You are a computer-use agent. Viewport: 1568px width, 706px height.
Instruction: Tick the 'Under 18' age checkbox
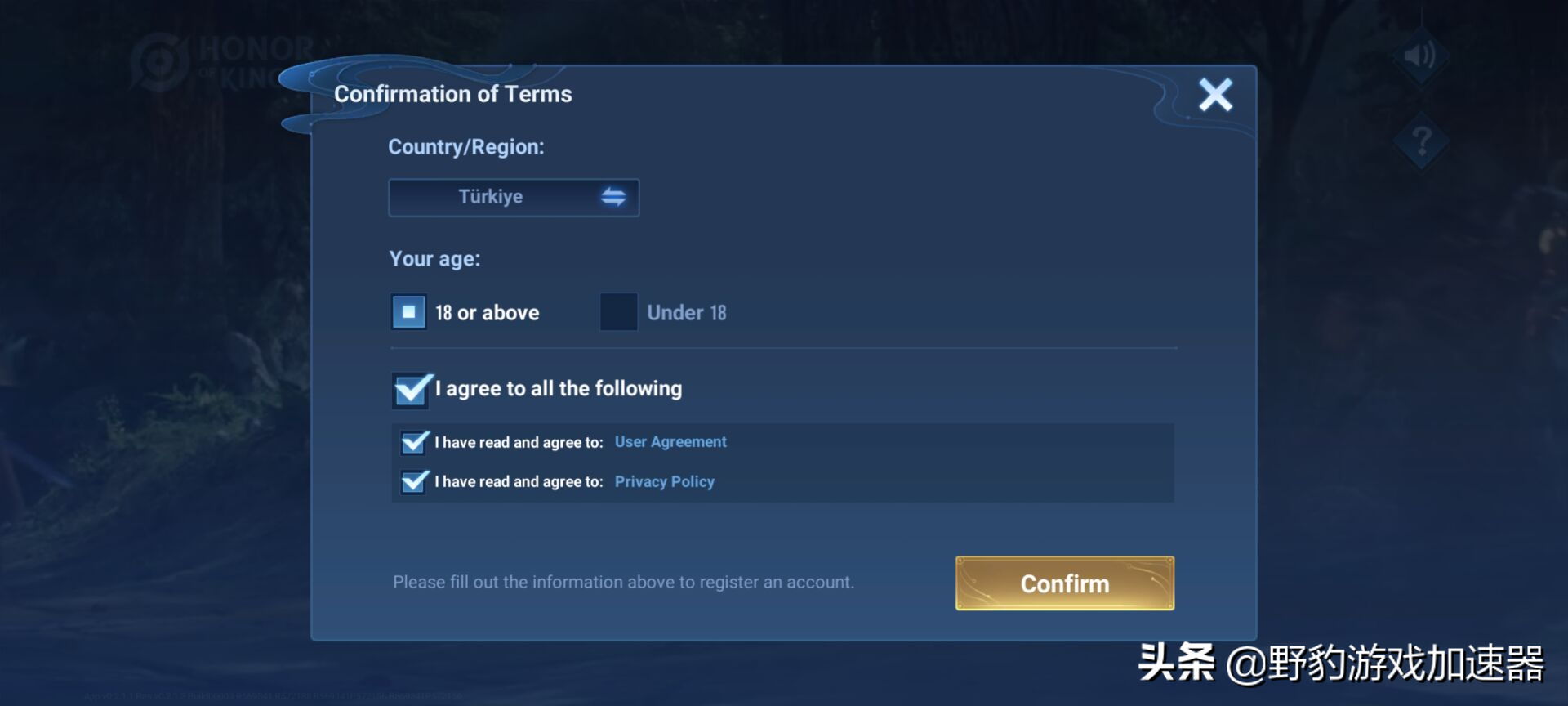pos(618,312)
